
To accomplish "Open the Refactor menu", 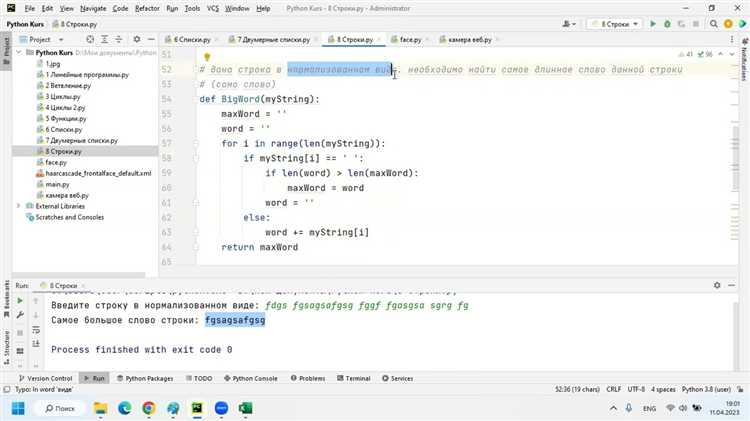I will pos(147,8).
